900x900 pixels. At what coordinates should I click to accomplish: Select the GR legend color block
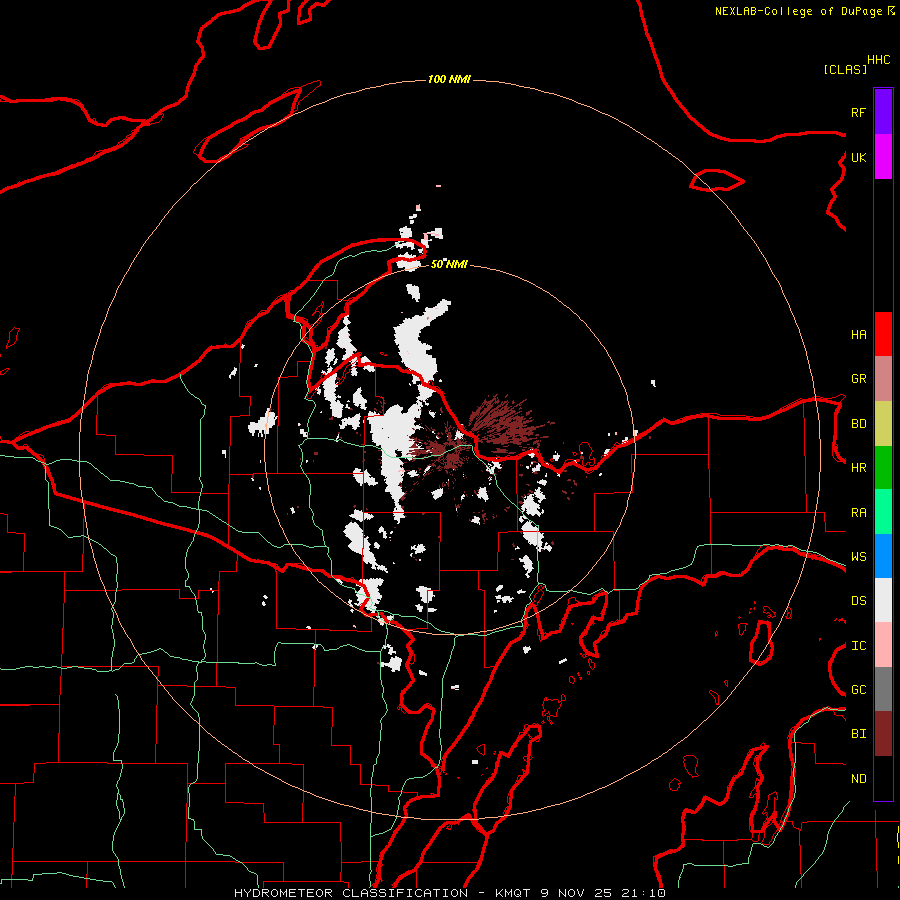883,379
